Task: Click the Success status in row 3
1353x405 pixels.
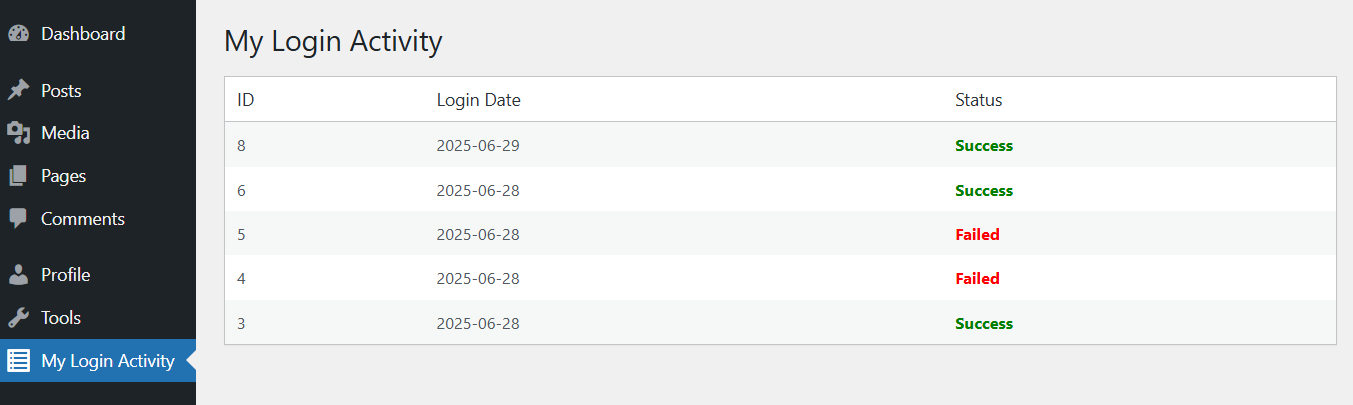Action: tap(984, 324)
